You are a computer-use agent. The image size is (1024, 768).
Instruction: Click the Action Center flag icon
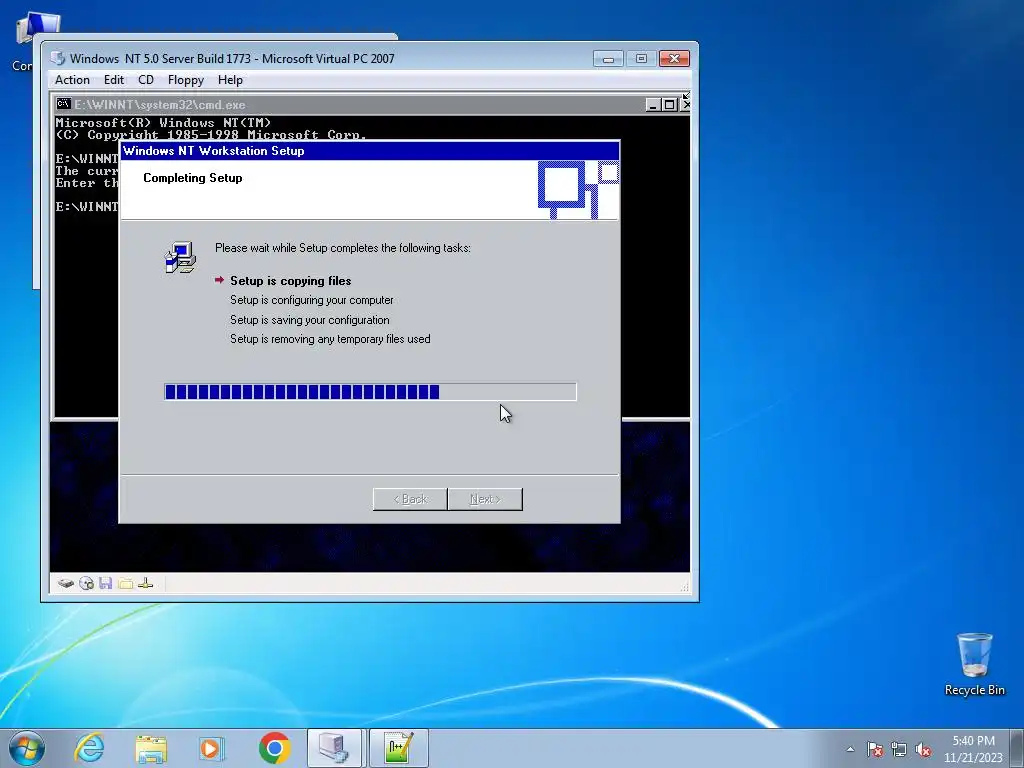pyautogui.click(x=875, y=749)
